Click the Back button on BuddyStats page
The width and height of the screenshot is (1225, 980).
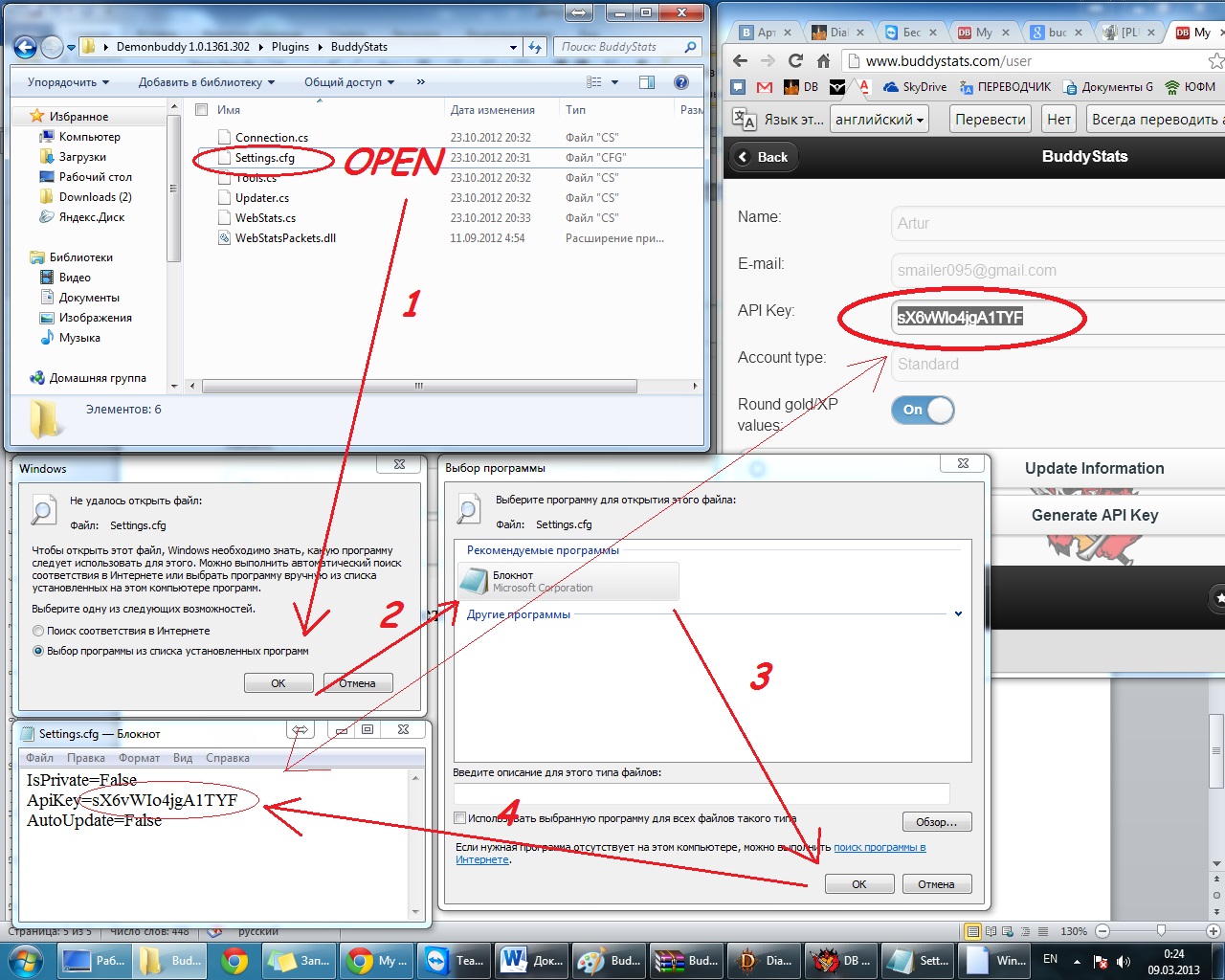[763, 157]
